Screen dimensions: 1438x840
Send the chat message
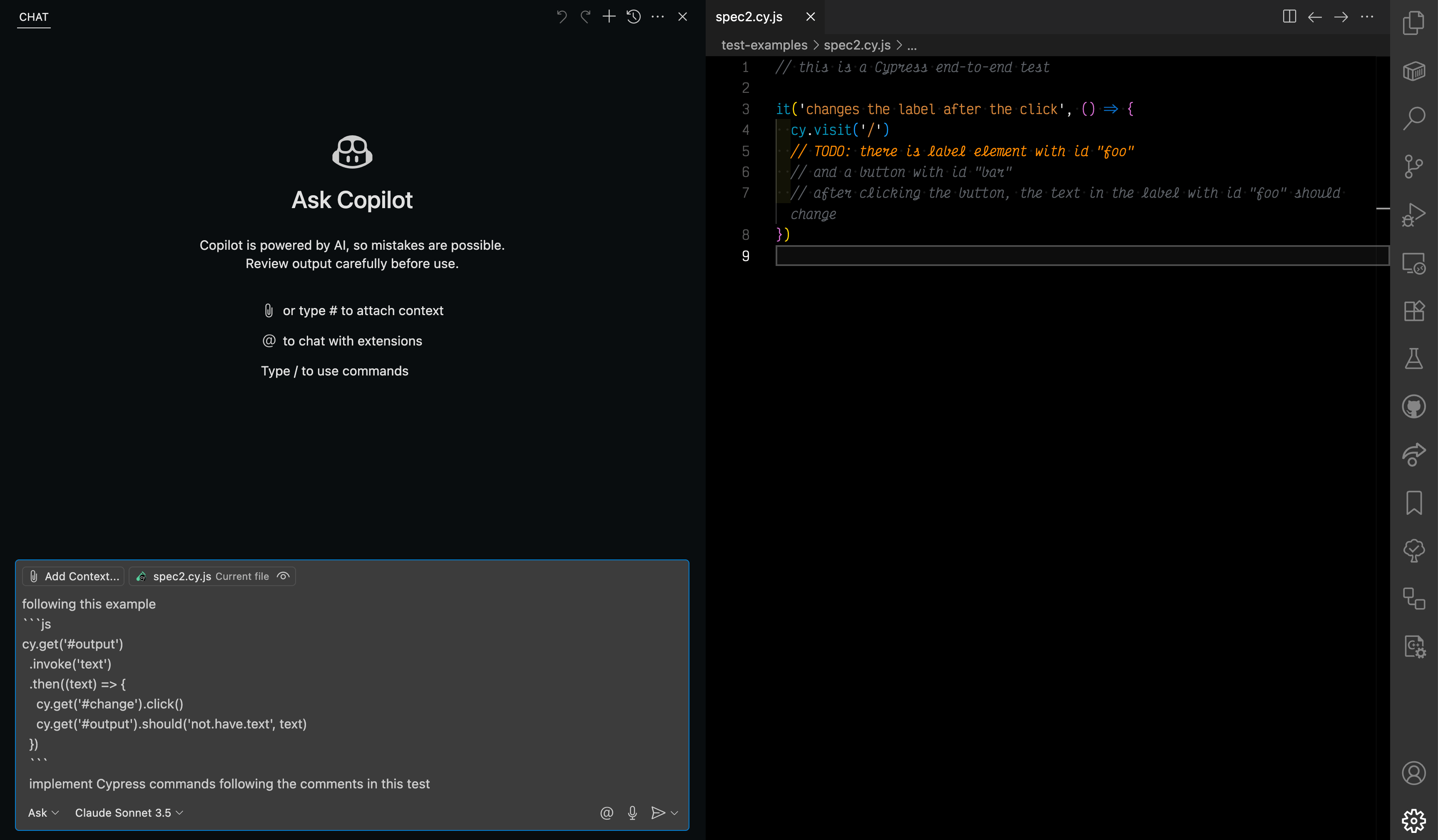[658, 813]
